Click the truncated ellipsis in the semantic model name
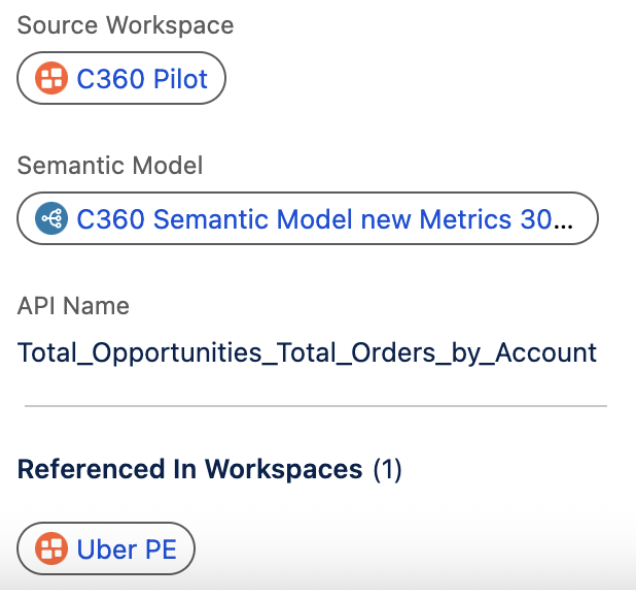 coord(564,220)
